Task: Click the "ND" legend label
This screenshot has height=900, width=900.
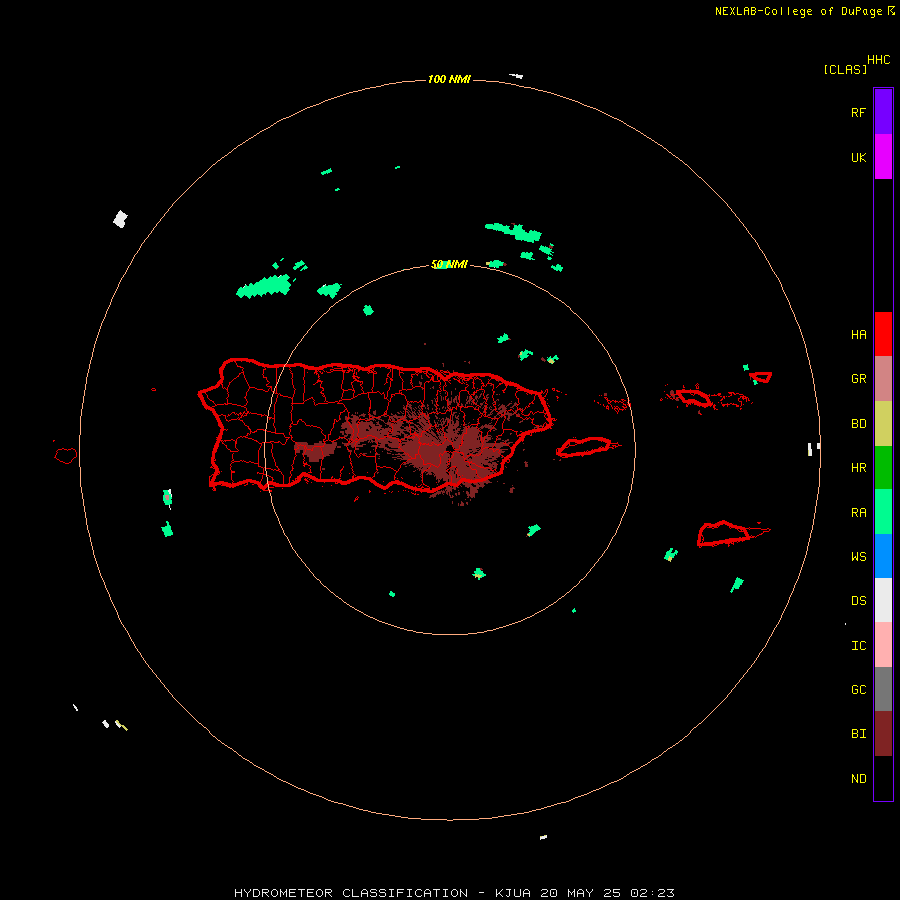Action: 858,779
